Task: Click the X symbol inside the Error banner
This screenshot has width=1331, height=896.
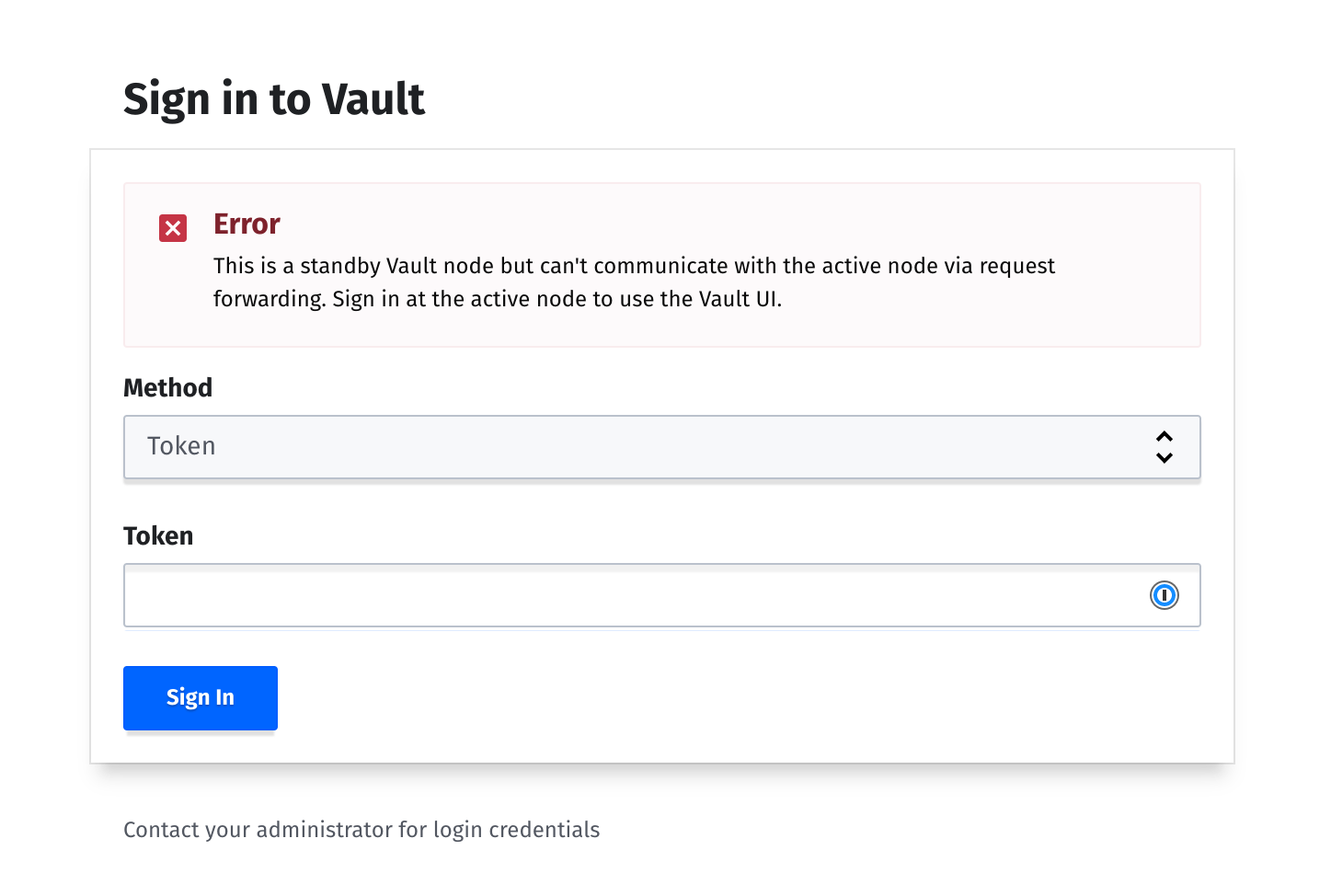Action: (x=172, y=227)
